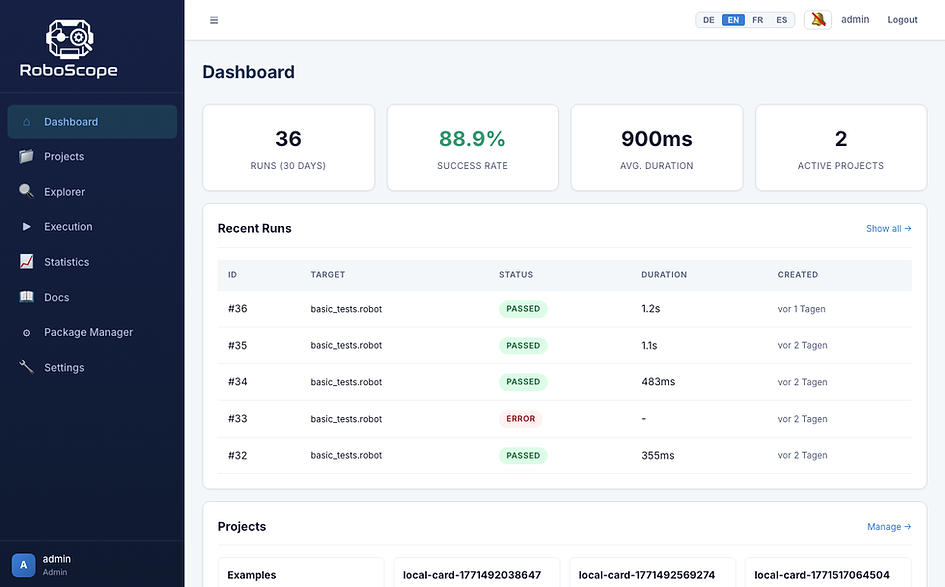Click 'Manage' link in Projects
The image size is (945, 587).
click(x=889, y=527)
